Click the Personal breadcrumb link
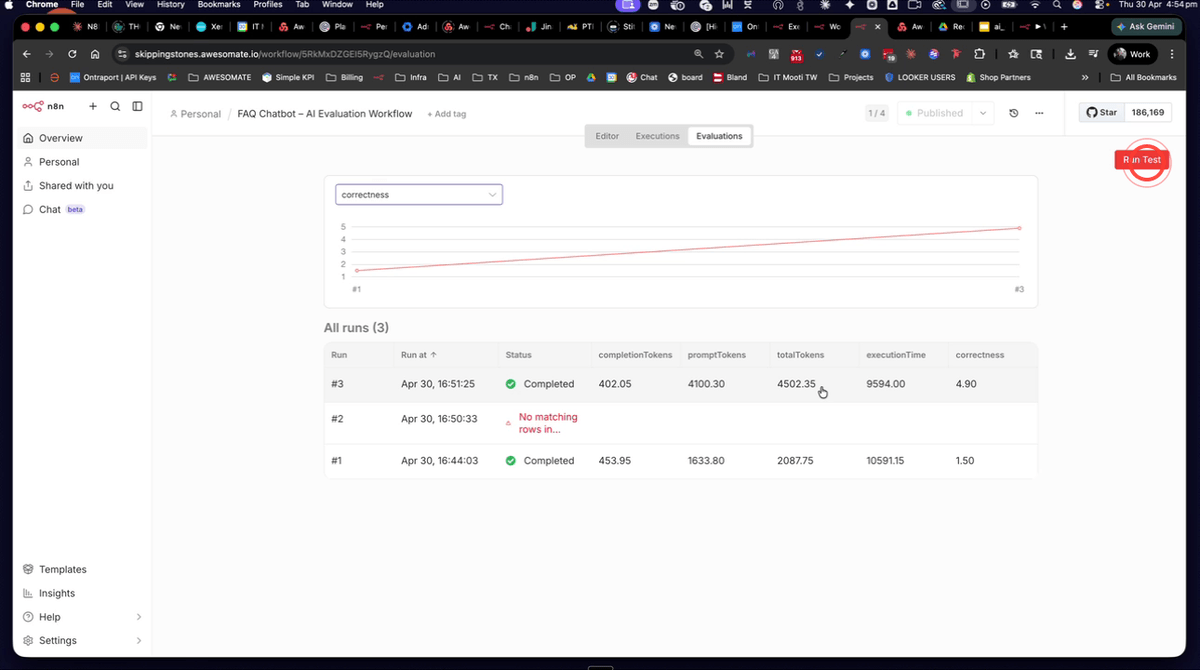The image size is (1200, 670). pos(195,114)
